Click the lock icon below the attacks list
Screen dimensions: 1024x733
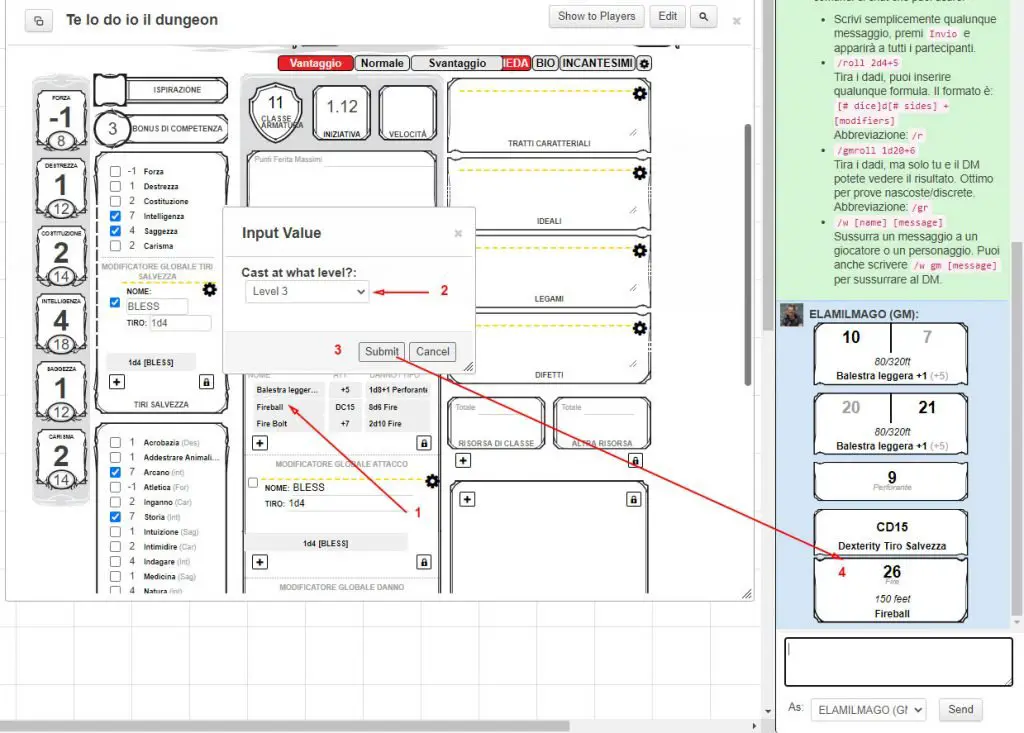click(x=424, y=443)
